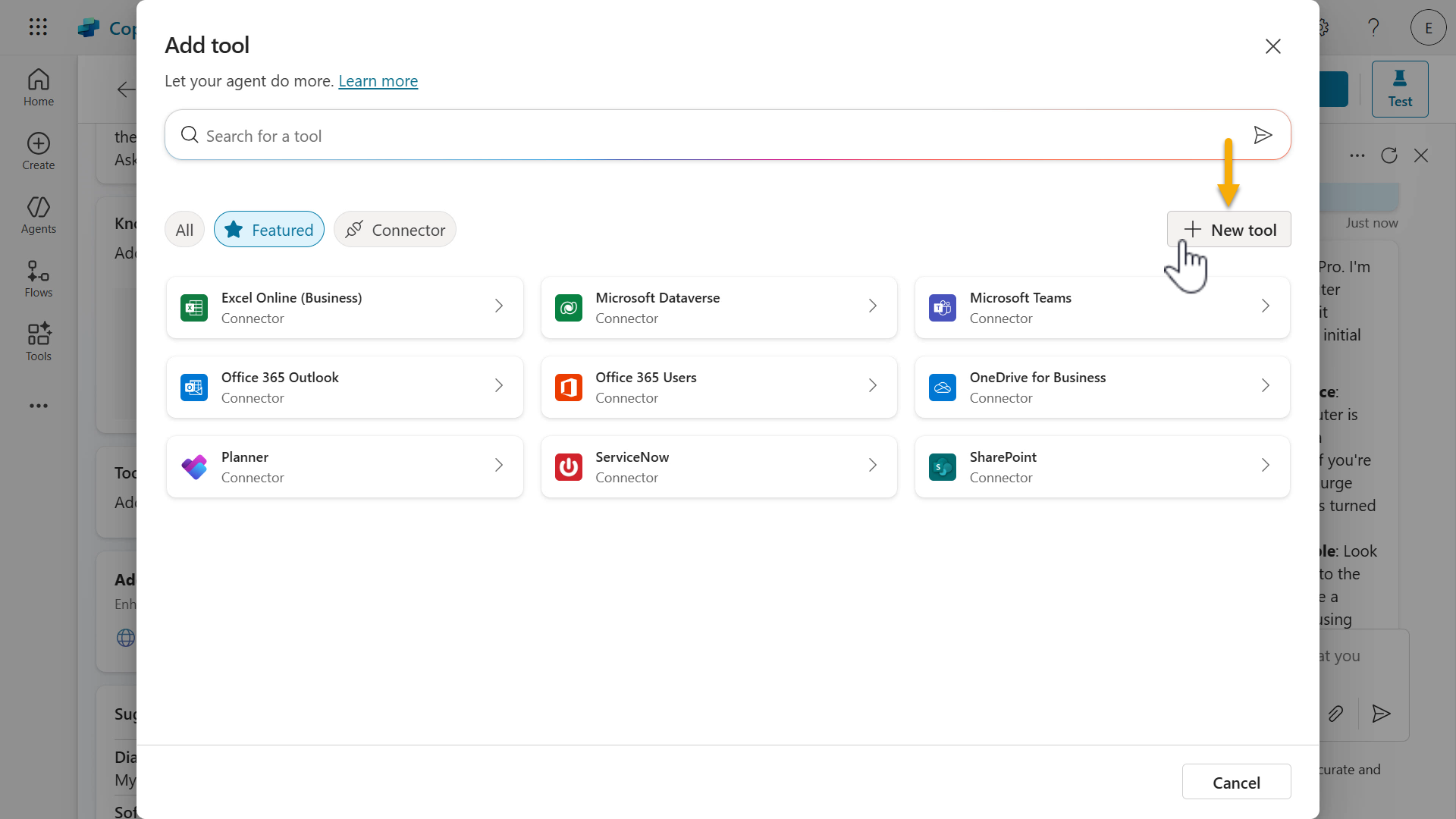Viewport: 1456px width, 819px height.
Task: Click the search magnifier icon
Action: point(190,135)
